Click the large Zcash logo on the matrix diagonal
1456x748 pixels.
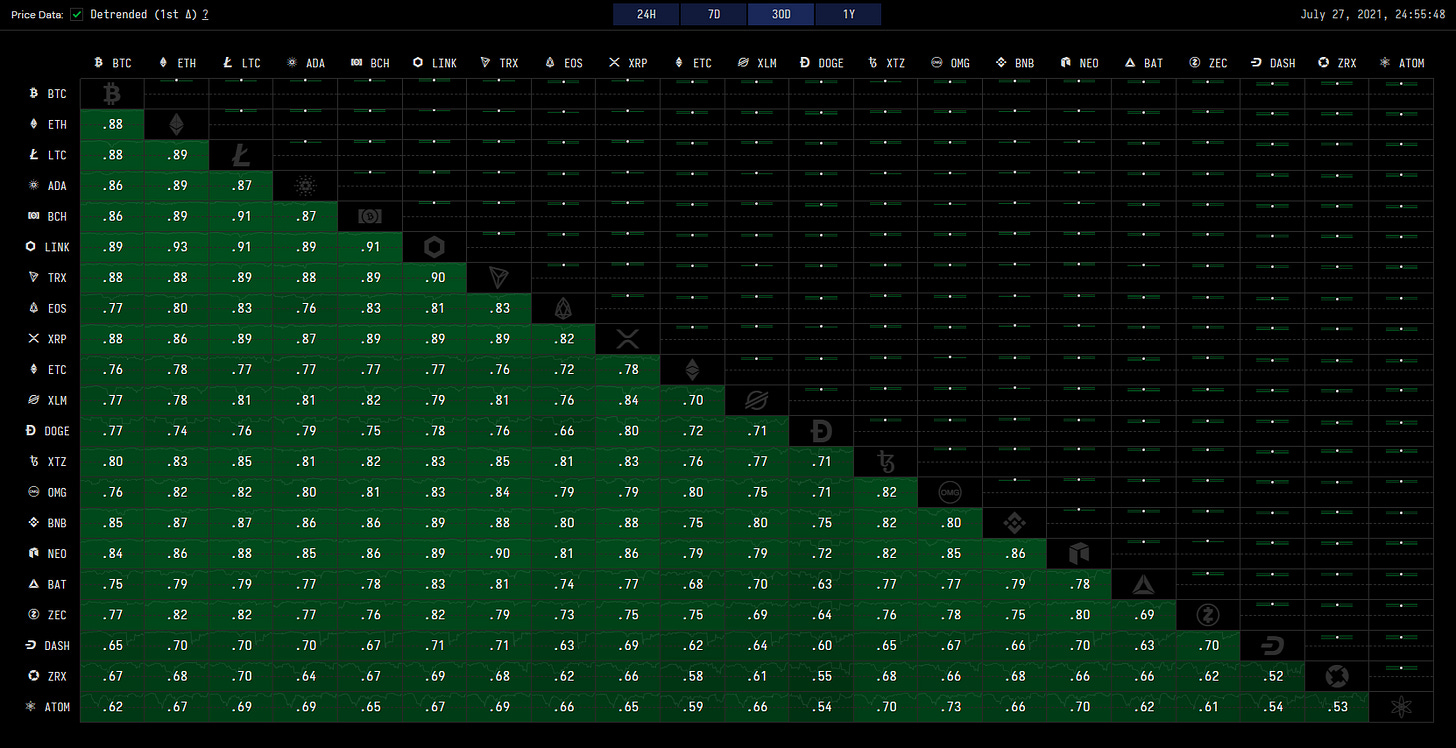[x=1208, y=615]
